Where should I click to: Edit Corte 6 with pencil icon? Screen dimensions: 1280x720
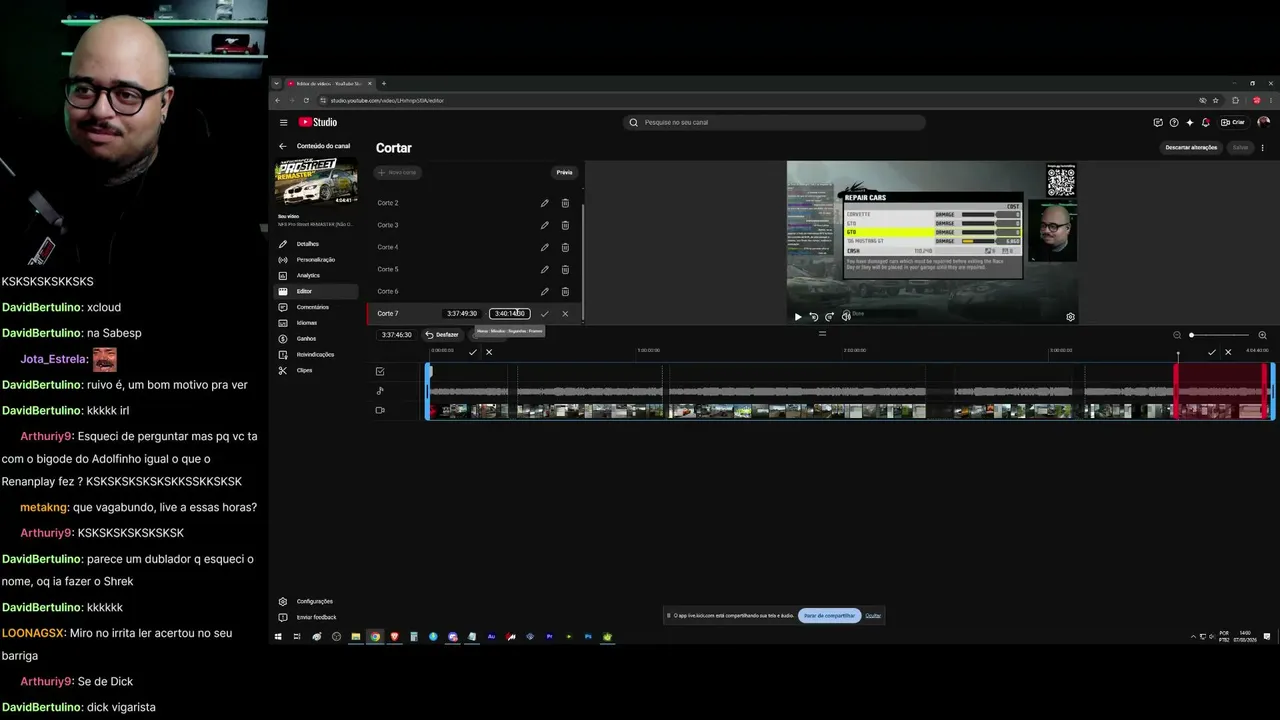[545, 291]
